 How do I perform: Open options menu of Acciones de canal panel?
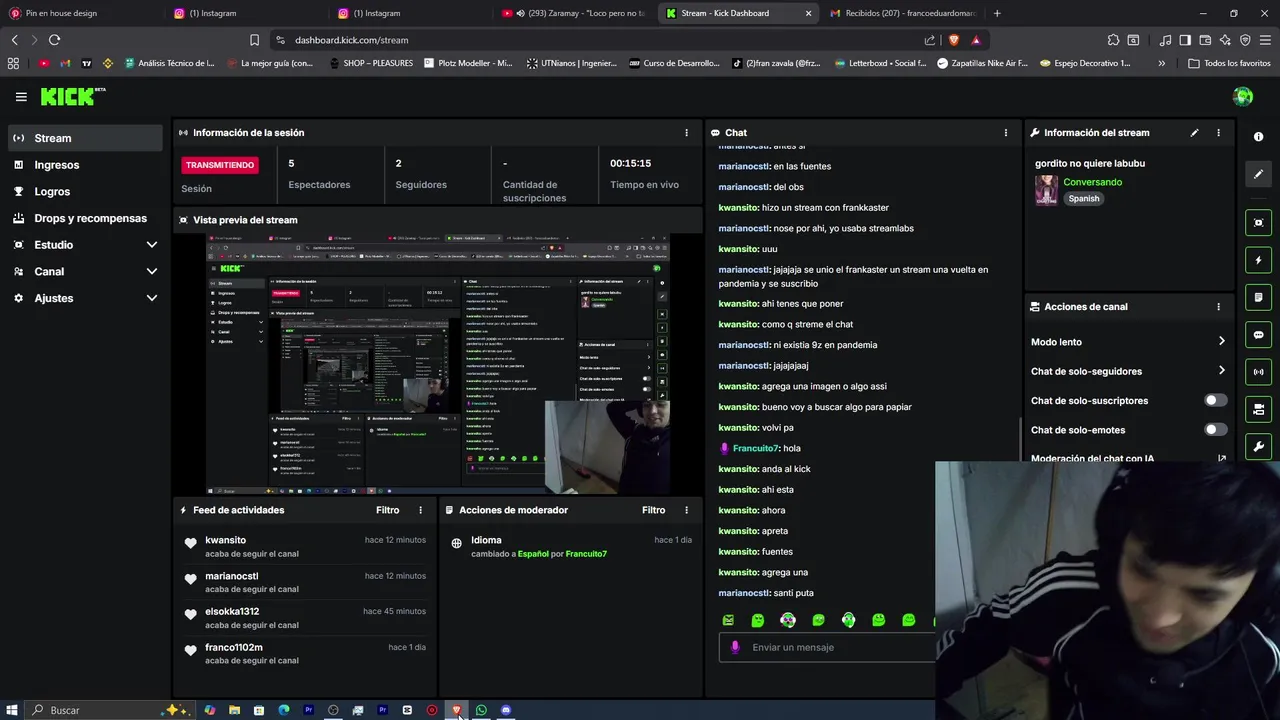point(1218,307)
